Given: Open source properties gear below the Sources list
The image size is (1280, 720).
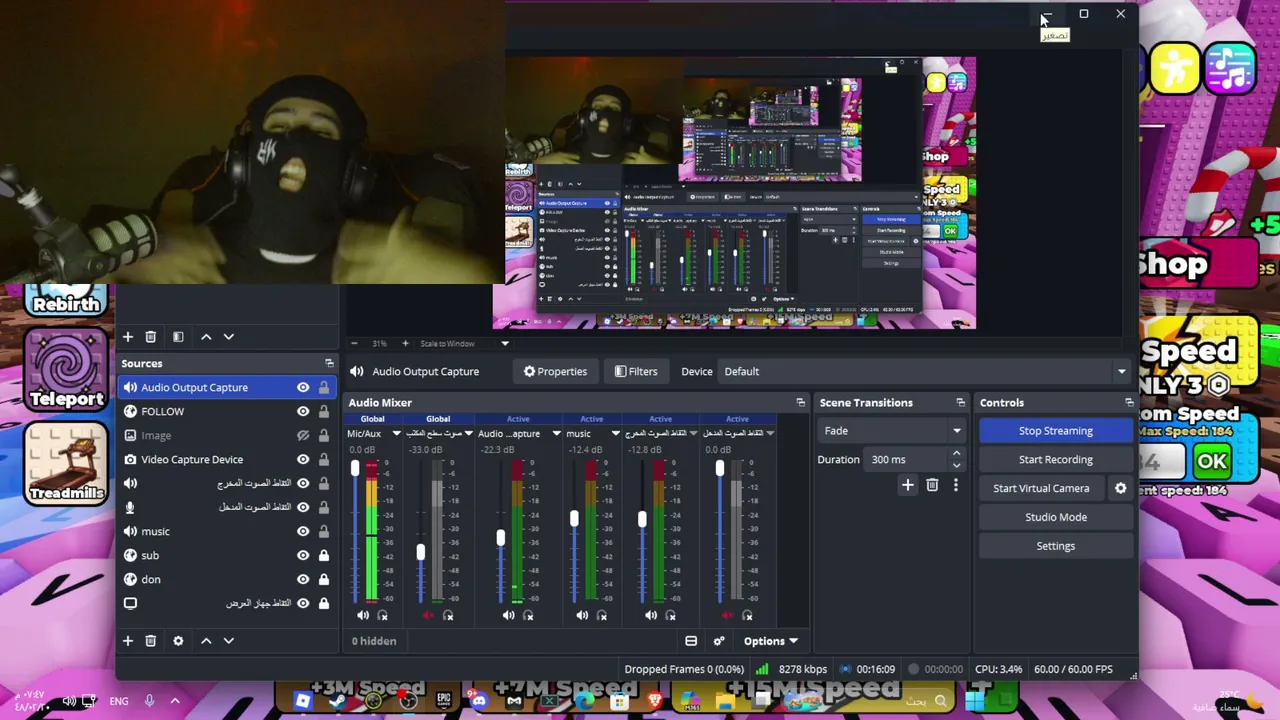Looking at the screenshot, I should [178, 641].
